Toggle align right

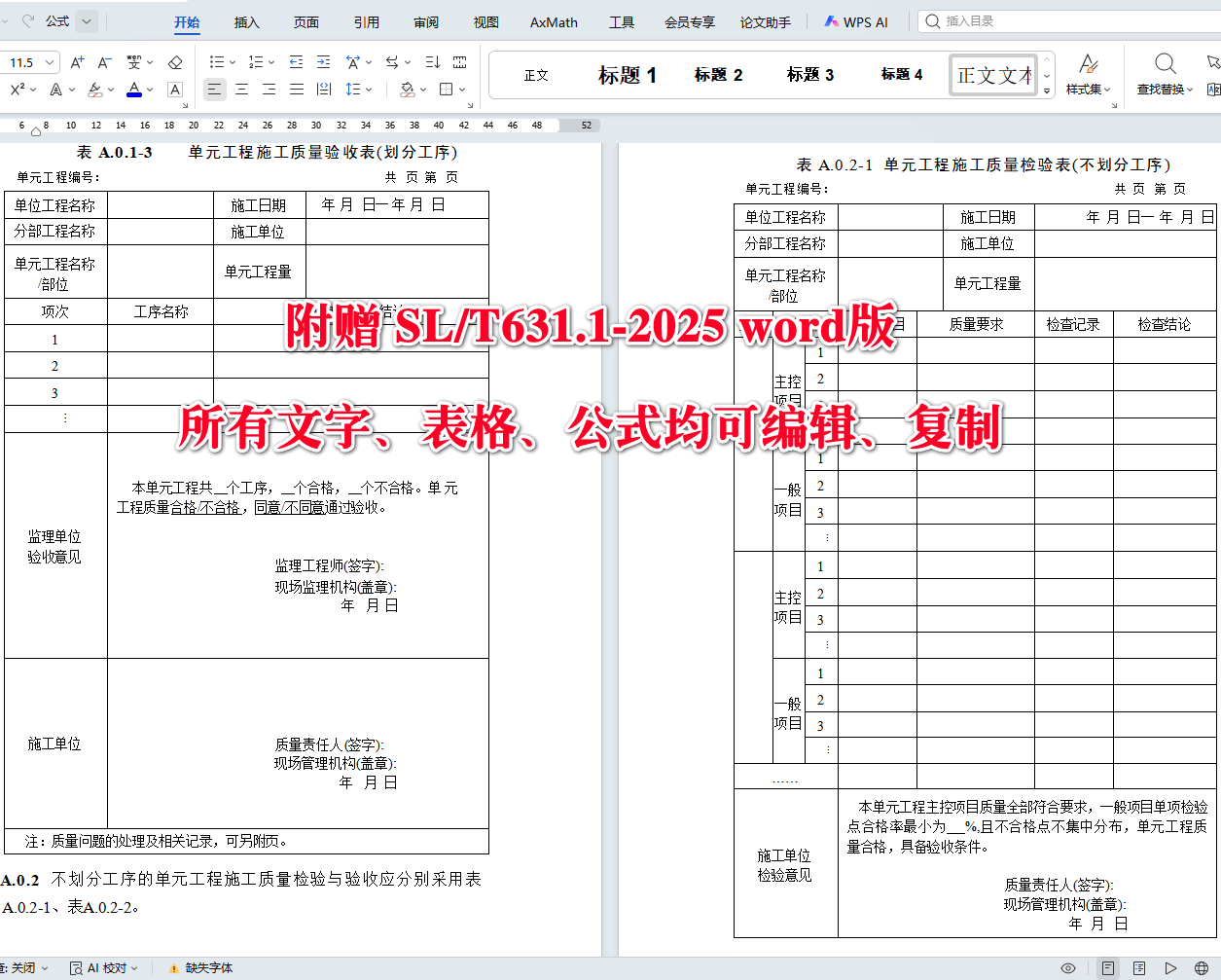[x=269, y=90]
